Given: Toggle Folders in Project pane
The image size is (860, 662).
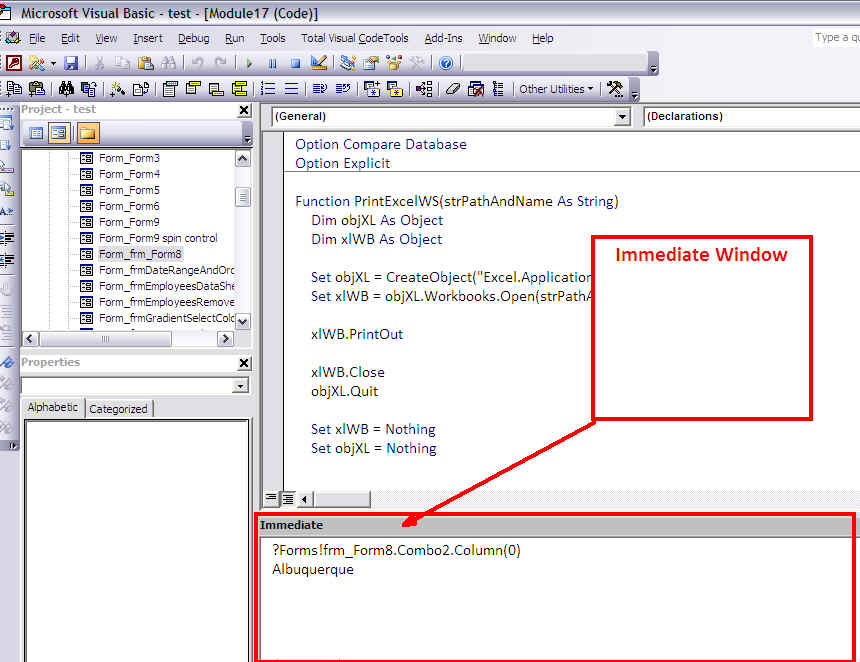Looking at the screenshot, I should click(88, 133).
